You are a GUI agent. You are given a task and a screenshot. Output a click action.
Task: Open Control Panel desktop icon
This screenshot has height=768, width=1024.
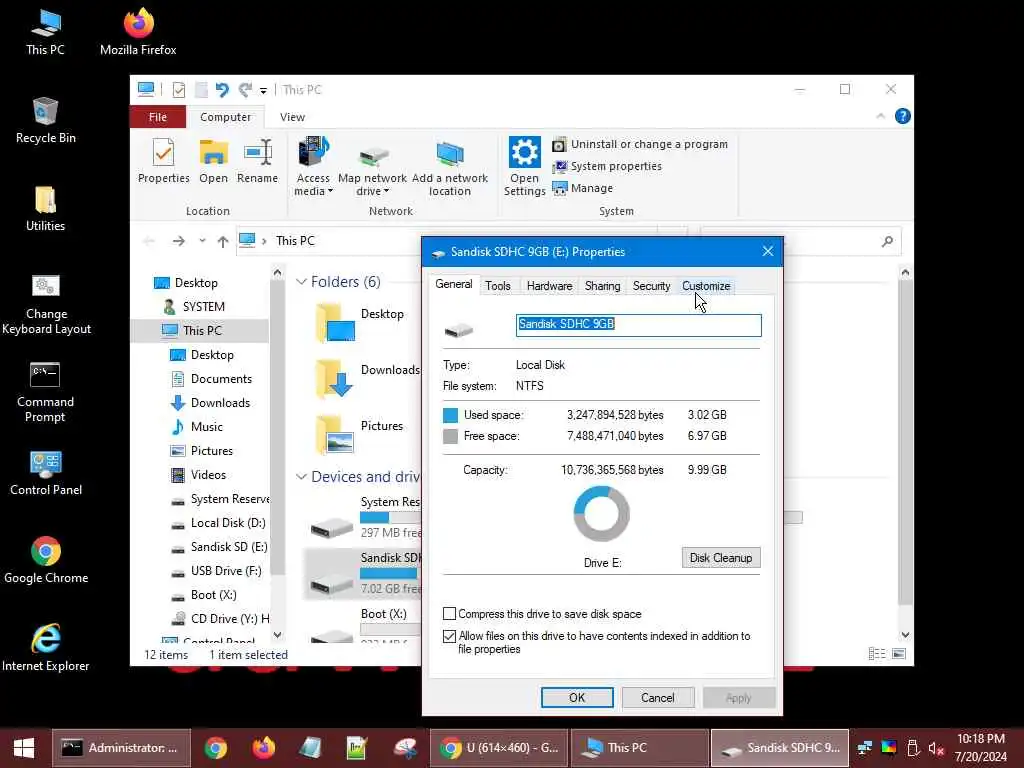46,473
